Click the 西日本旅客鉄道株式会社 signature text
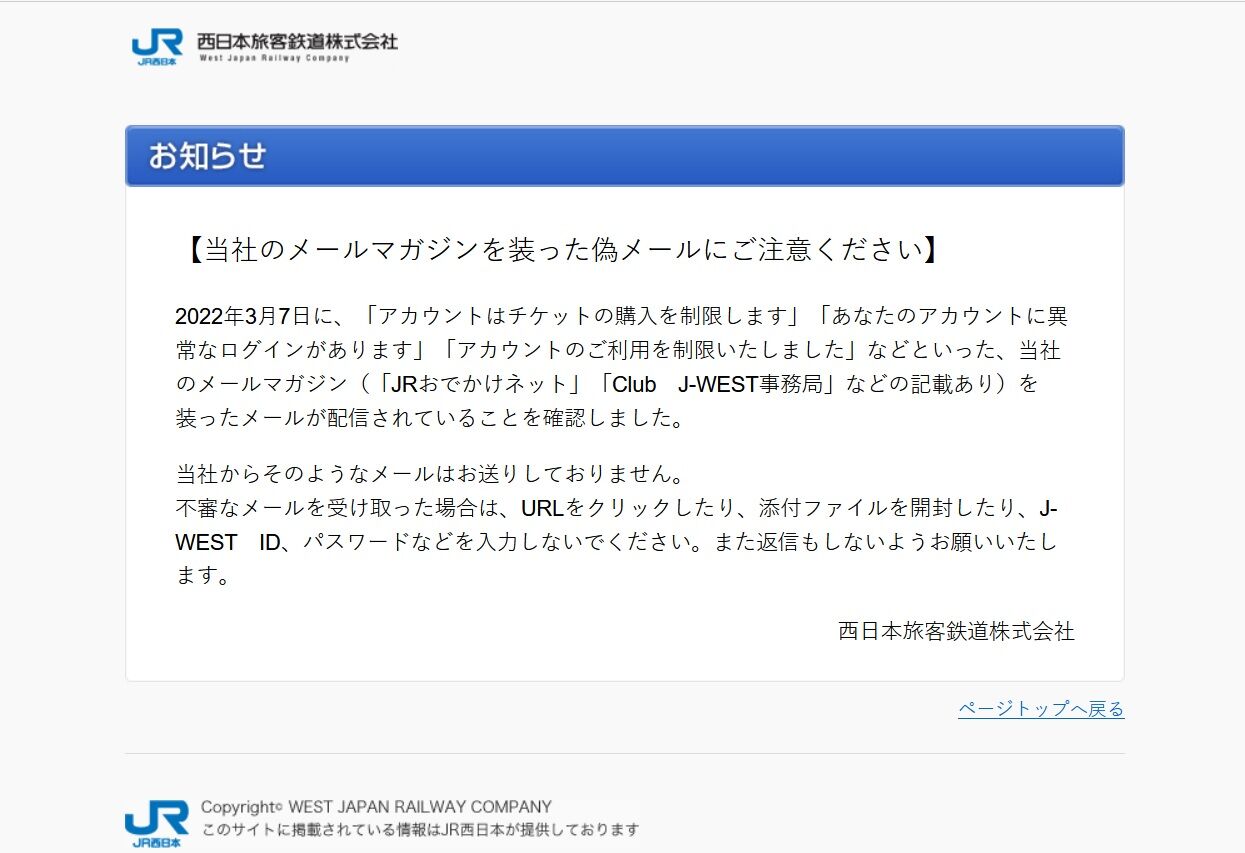The image size is (1245, 853). [x=956, y=631]
